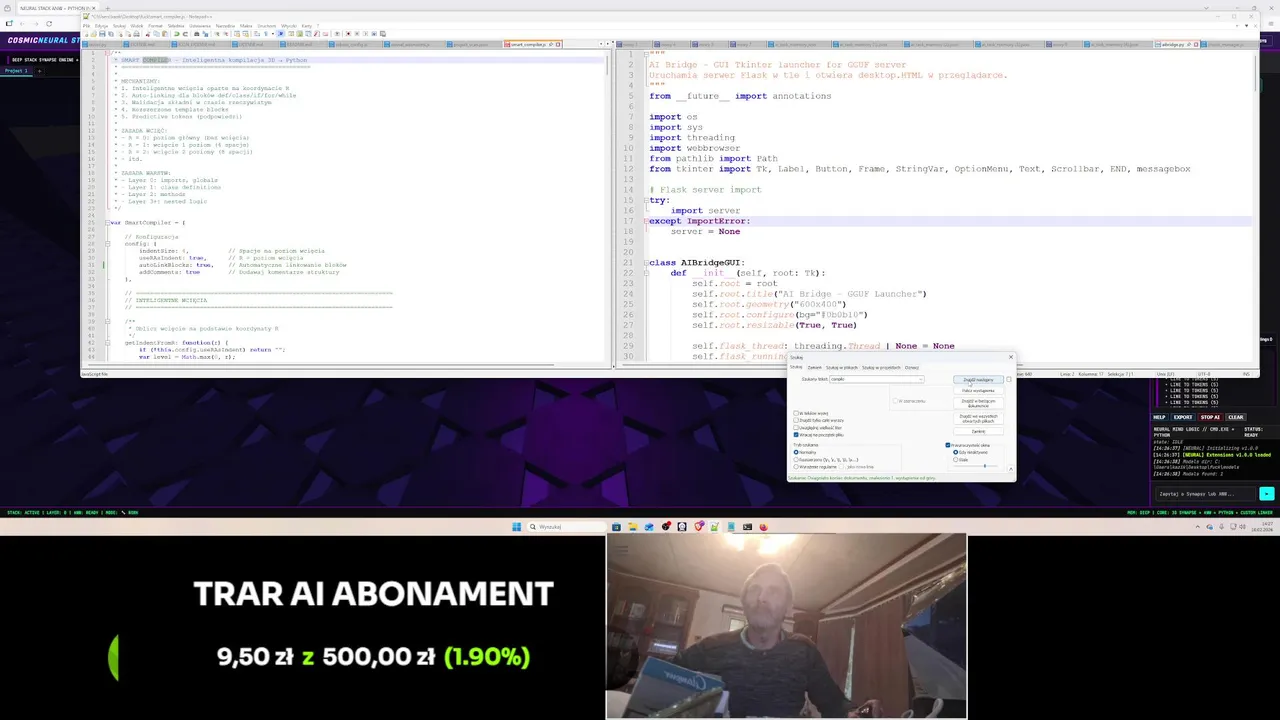
Task: Click the browser reload icon
Action: pyautogui.click(x=48, y=22)
